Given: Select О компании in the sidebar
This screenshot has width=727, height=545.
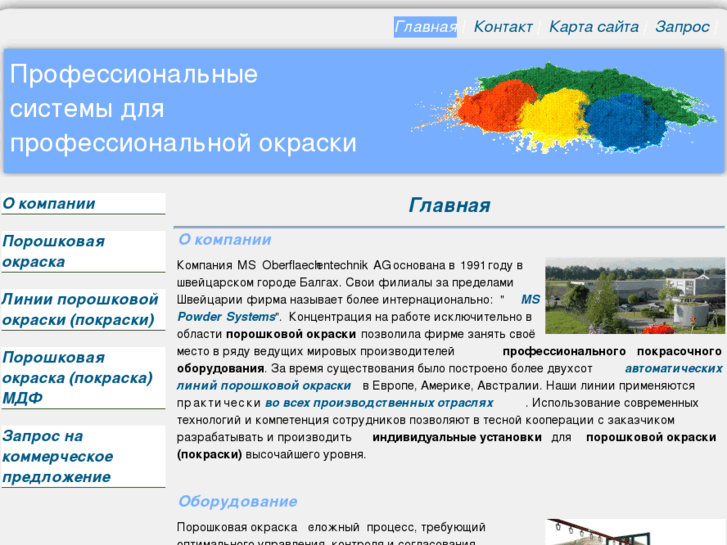Looking at the screenshot, I should pos(83,204).
